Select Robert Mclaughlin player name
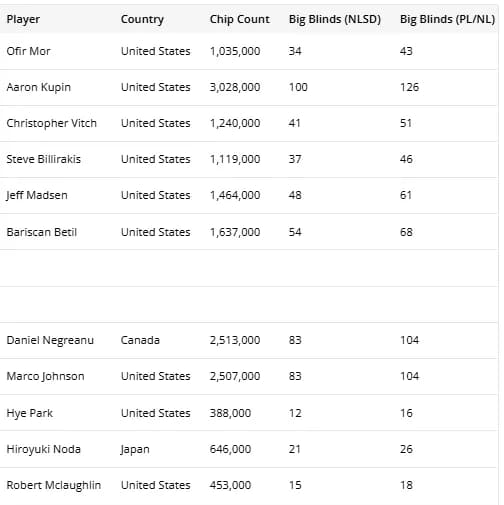 pos(54,485)
